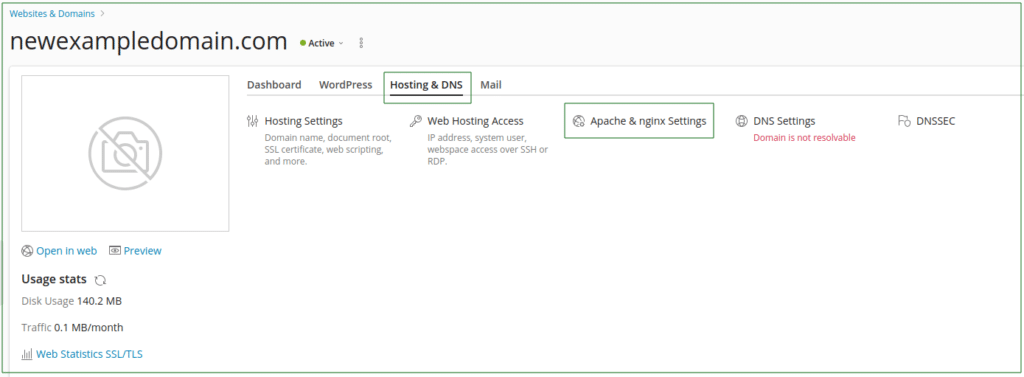Click the Hosting Settings sliders icon
Viewport: 1024px width, 377px height.
pos(253,121)
